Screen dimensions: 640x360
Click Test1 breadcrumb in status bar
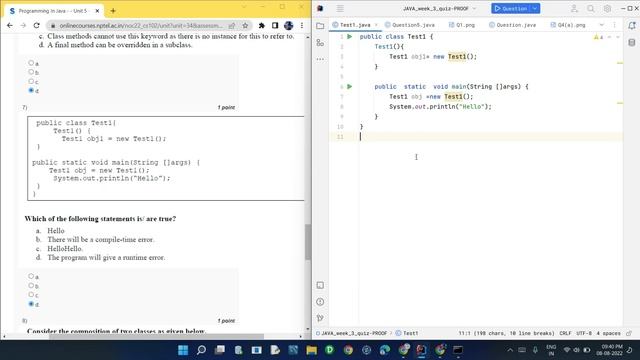pos(407,333)
